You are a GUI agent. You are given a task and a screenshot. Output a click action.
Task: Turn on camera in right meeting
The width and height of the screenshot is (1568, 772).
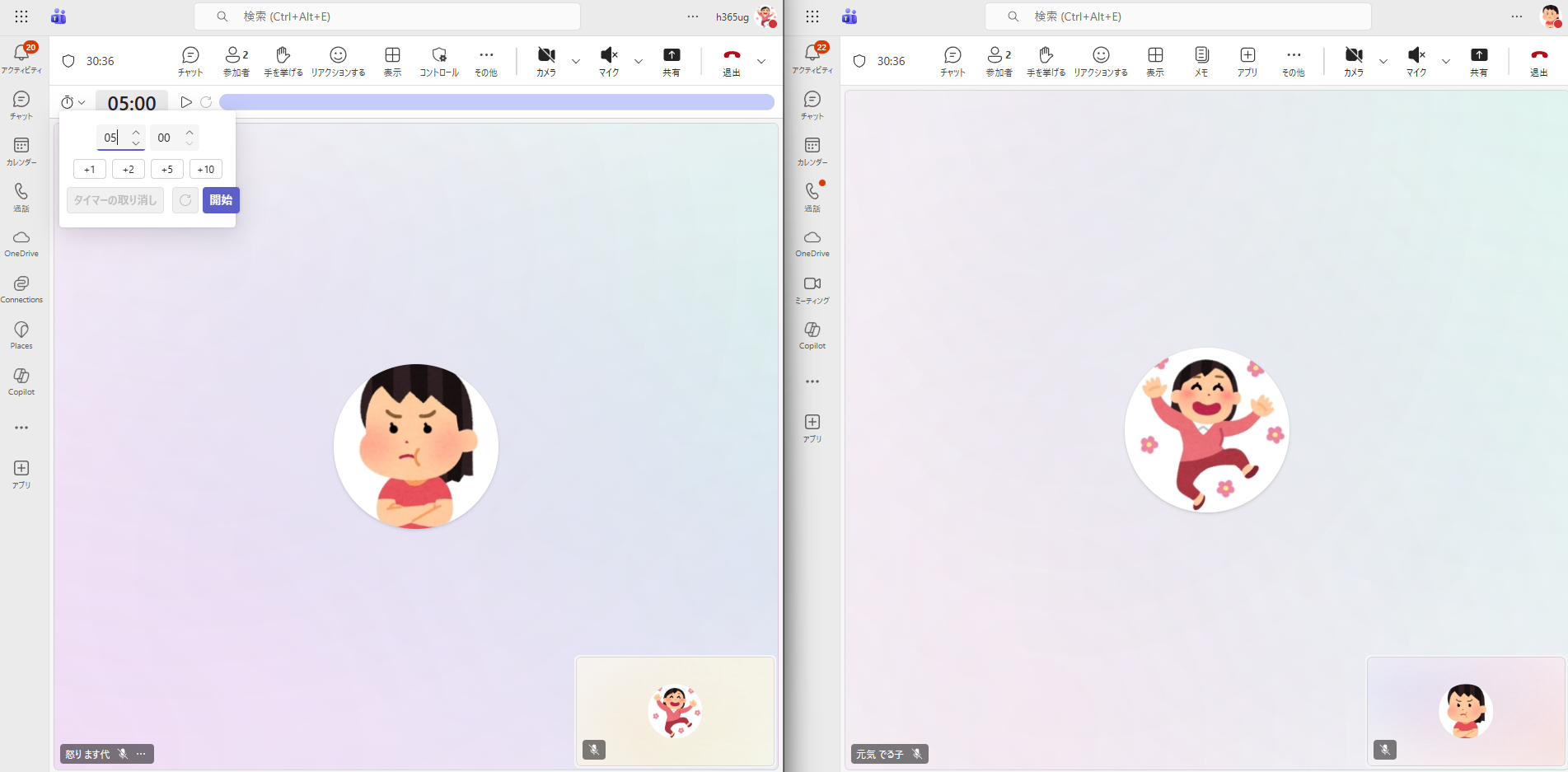[x=1353, y=61]
